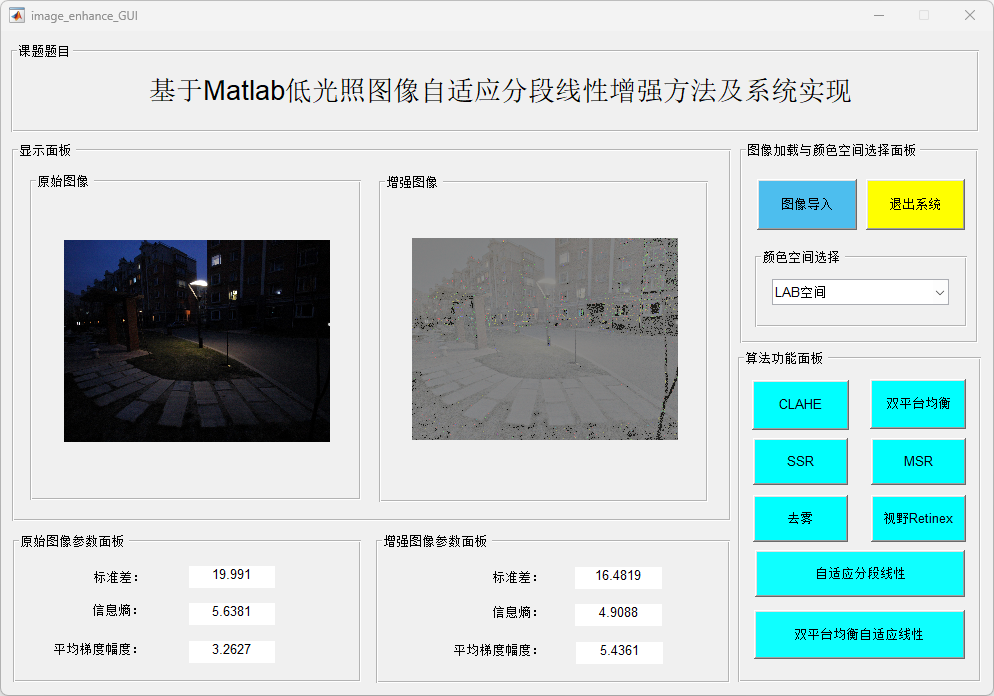The image size is (994, 696).
Task: Click the enhanced 平均梯度幅度 value field
Action: tap(618, 651)
